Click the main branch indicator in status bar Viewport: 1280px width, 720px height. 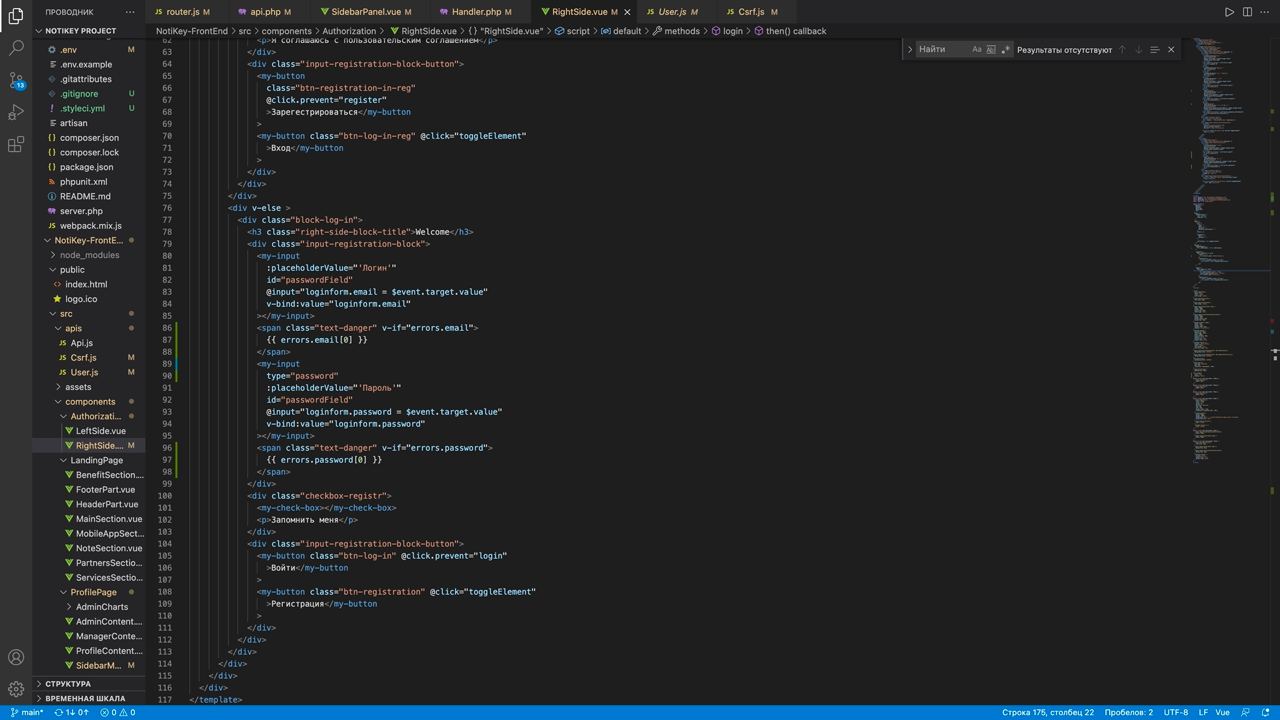[27, 712]
